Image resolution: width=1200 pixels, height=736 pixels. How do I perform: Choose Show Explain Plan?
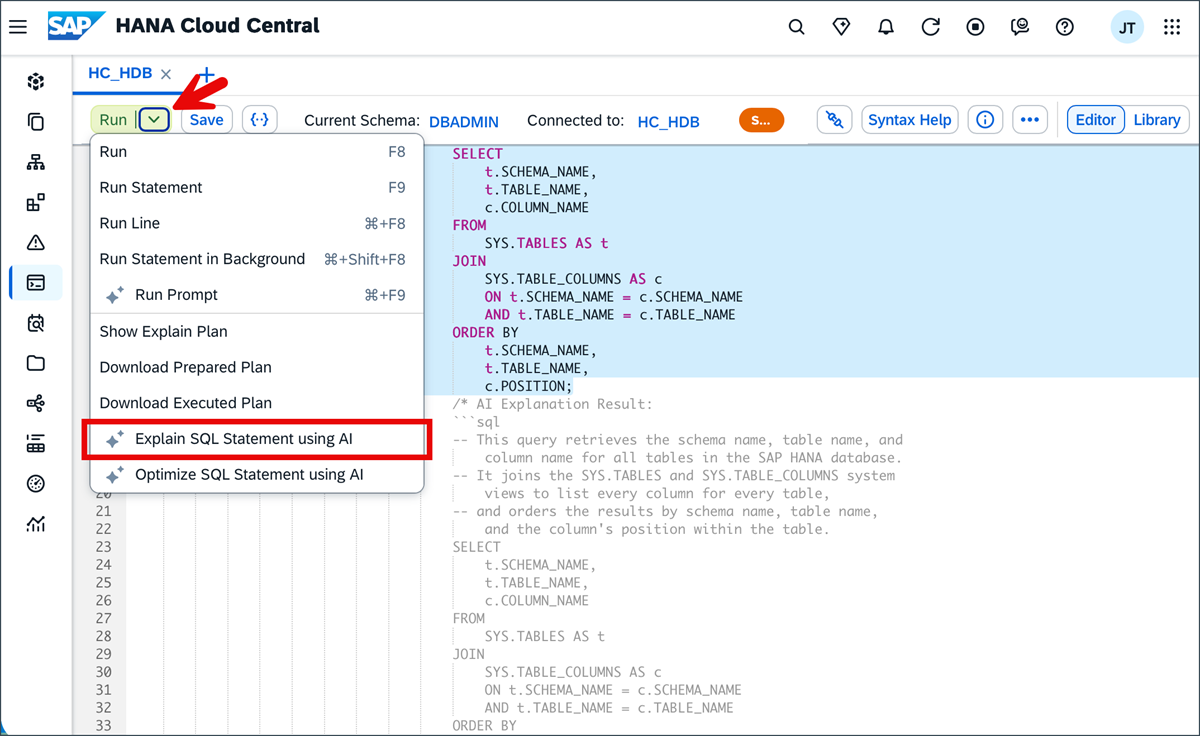coord(257,332)
